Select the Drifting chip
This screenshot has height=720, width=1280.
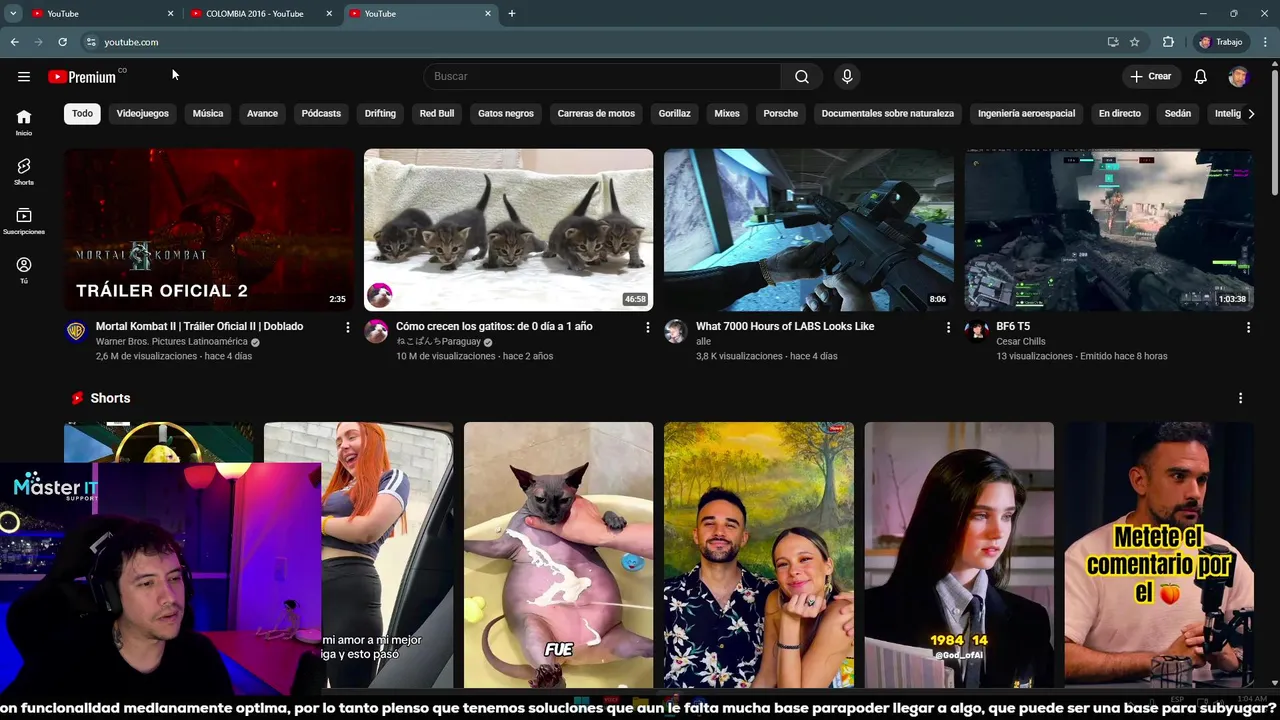380,113
